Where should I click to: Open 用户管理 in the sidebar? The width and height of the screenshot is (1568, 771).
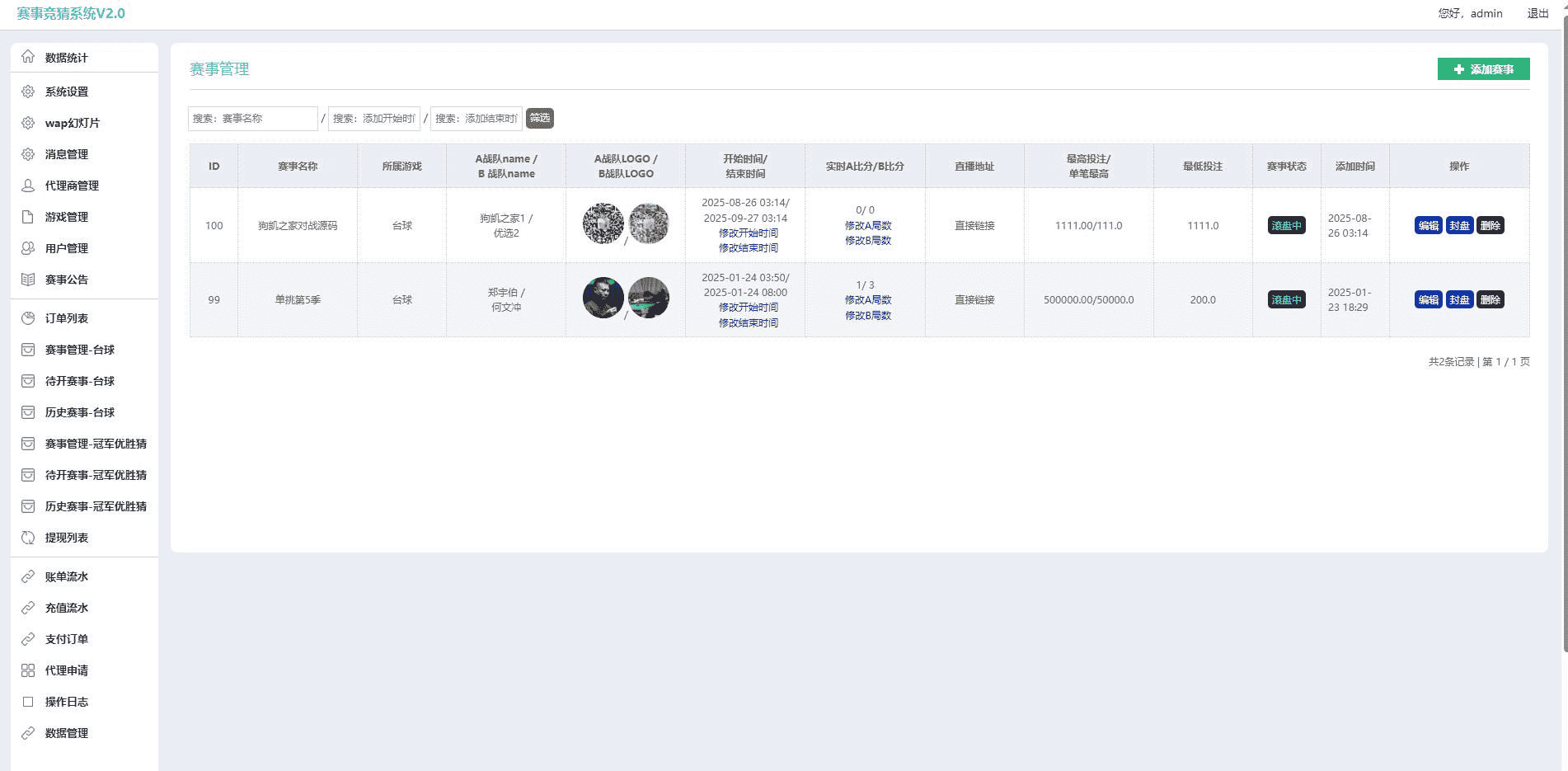click(67, 248)
